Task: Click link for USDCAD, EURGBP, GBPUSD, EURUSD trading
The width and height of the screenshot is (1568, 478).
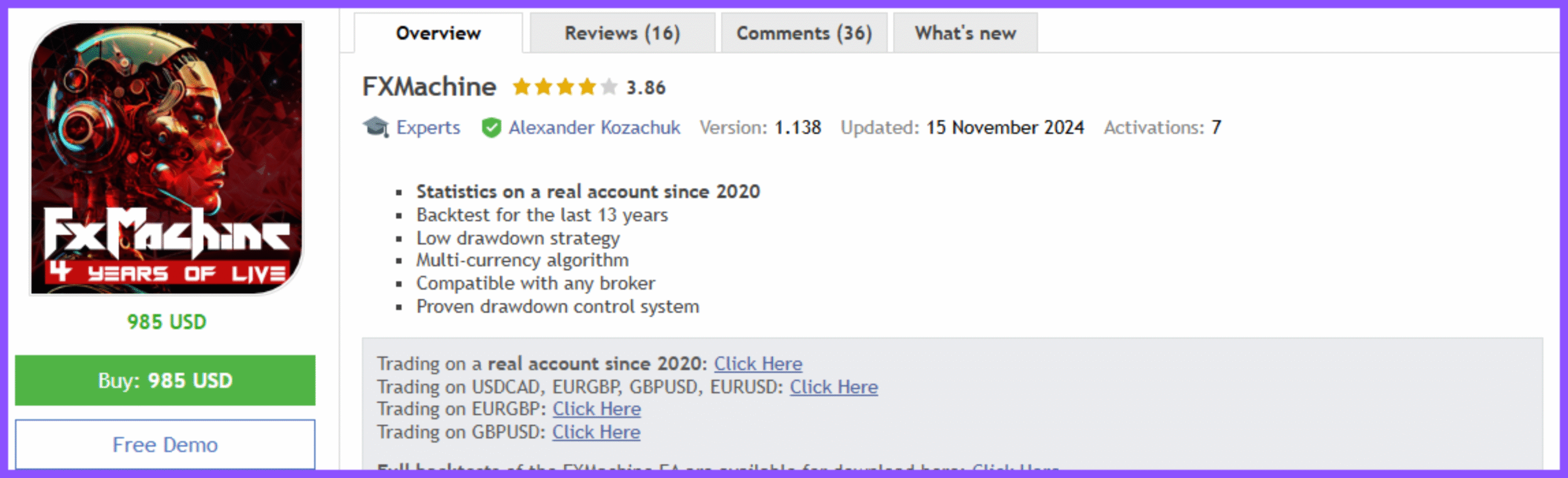Action: (834, 387)
